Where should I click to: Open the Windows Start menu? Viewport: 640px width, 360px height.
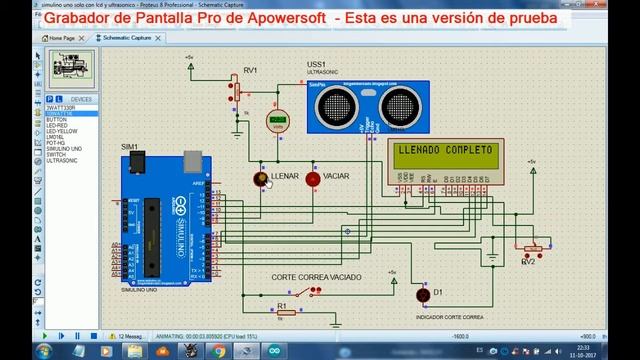click(x=44, y=351)
